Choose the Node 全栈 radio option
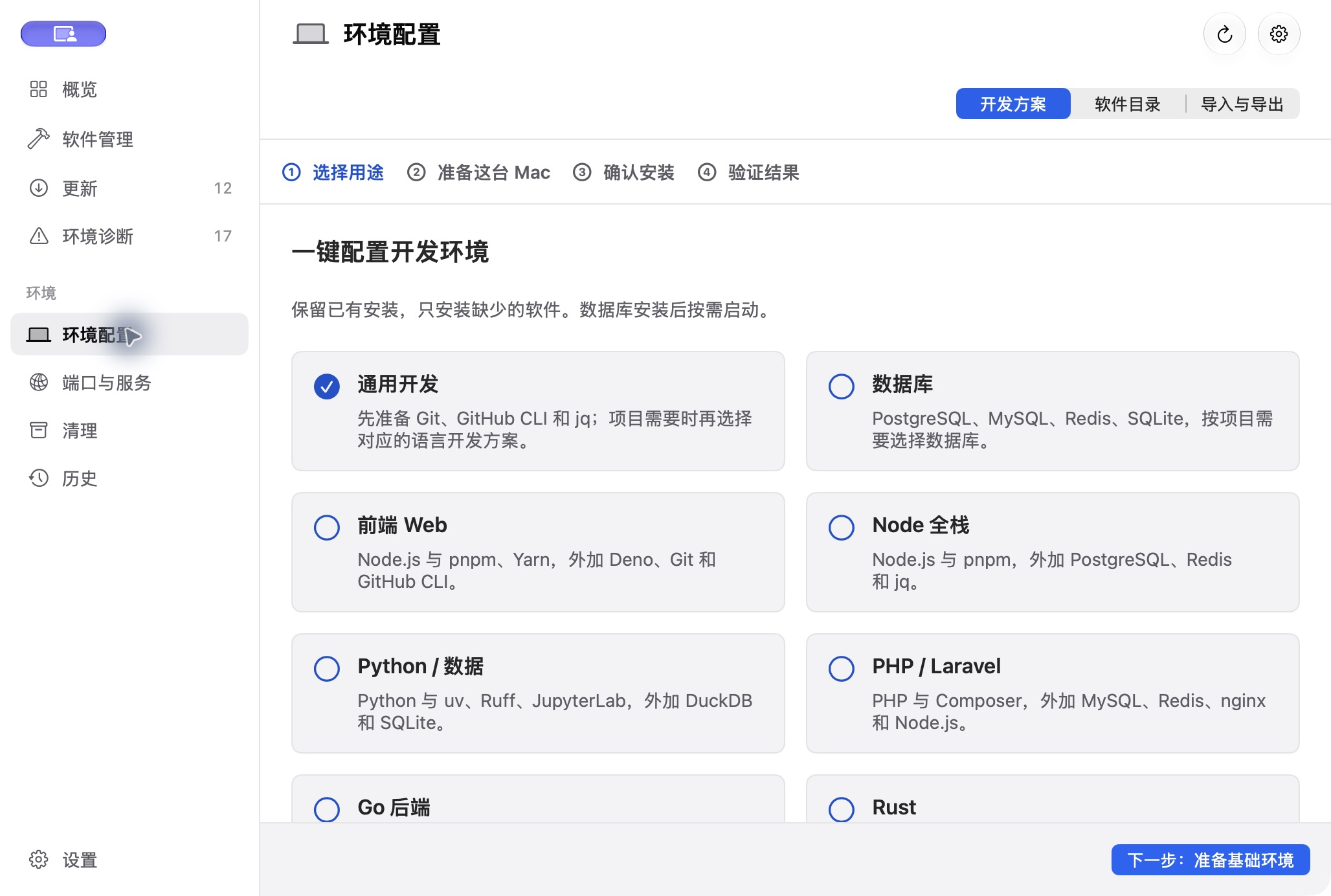The image size is (1331, 896). (842, 528)
